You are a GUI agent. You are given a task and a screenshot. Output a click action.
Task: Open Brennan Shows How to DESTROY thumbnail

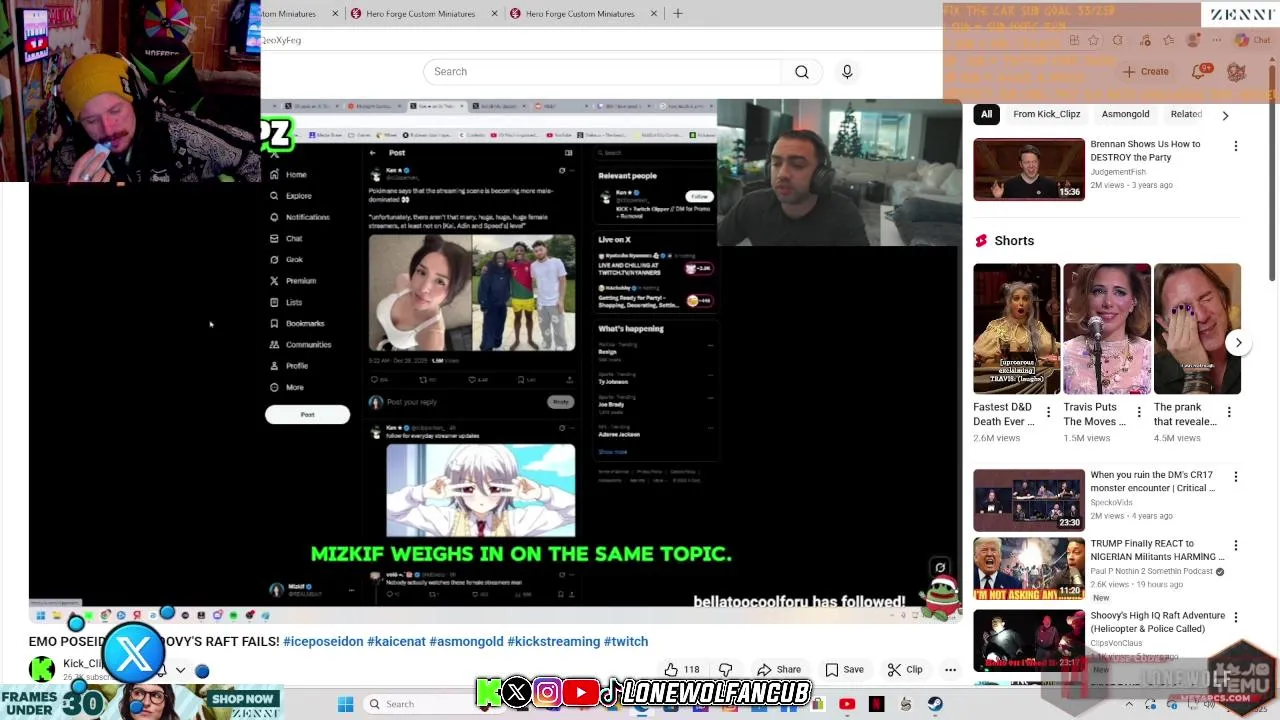click(x=1029, y=169)
